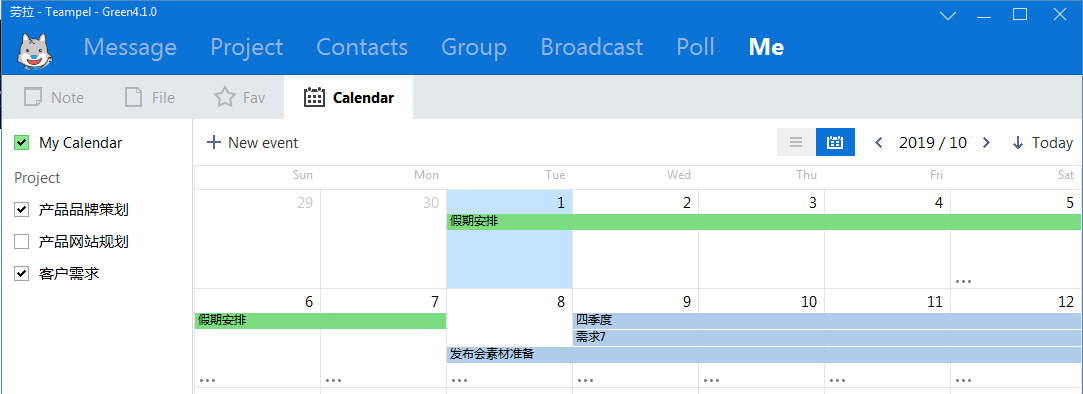Open the Note tab icon
1083x394 pixels.
click(x=32, y=97)
